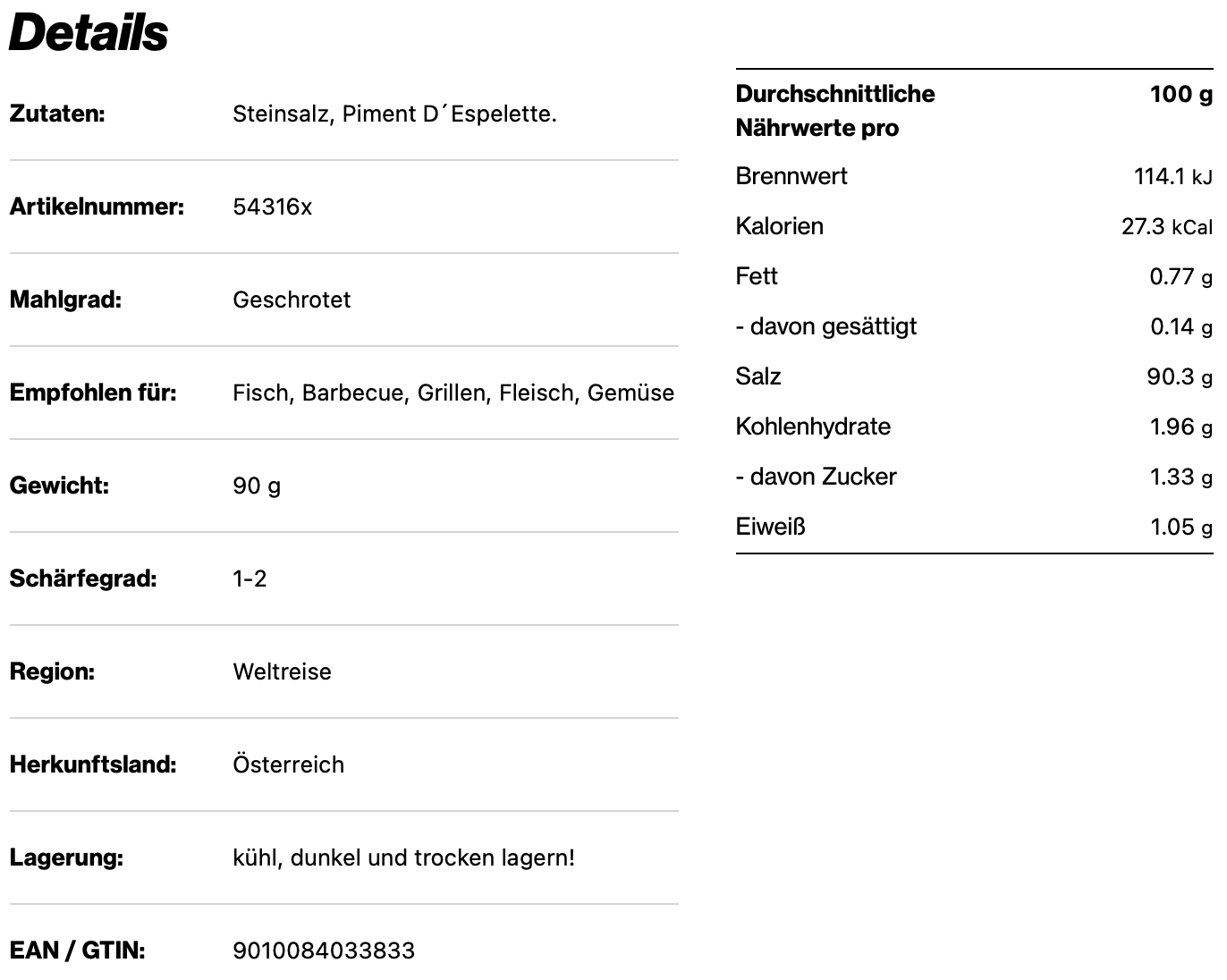Click the article number 54316x
Image resolution: width=1227 pixels, height=980 pixels.
[272, 207]
